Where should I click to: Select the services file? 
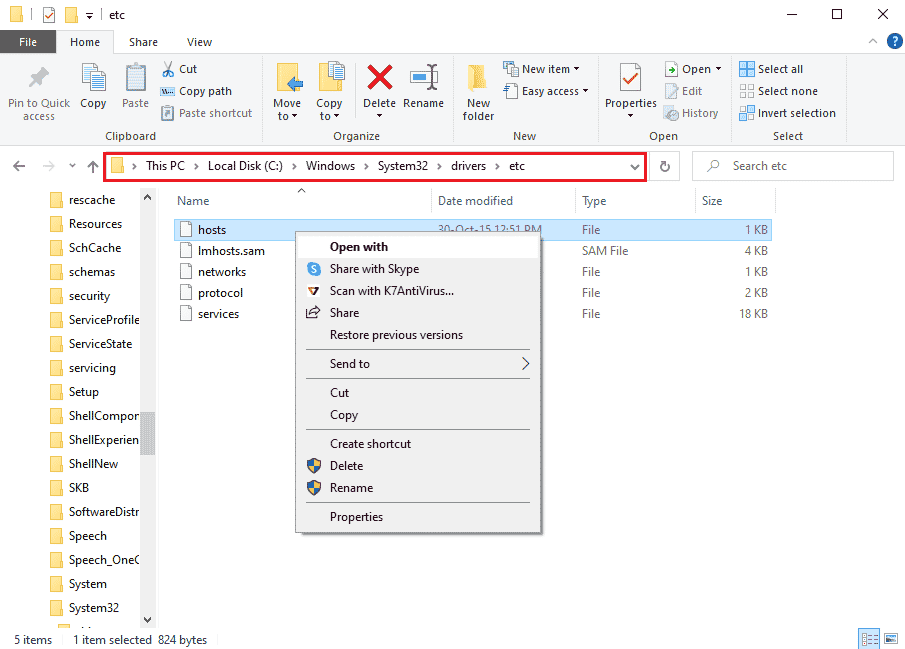[x=218, y=314]
